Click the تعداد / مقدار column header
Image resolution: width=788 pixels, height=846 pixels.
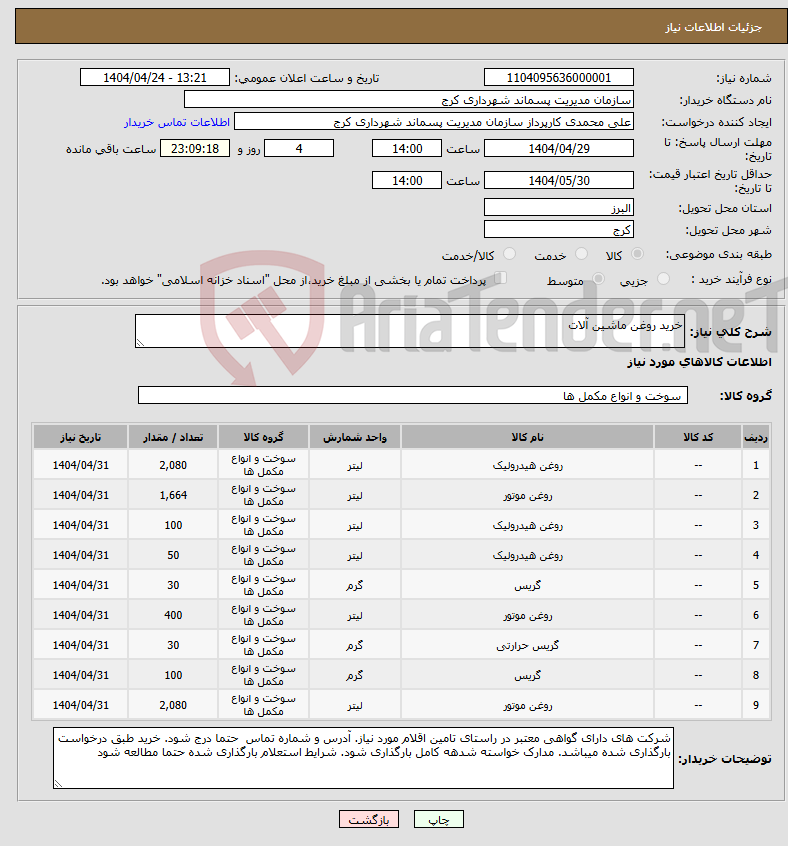pos(173,437)
